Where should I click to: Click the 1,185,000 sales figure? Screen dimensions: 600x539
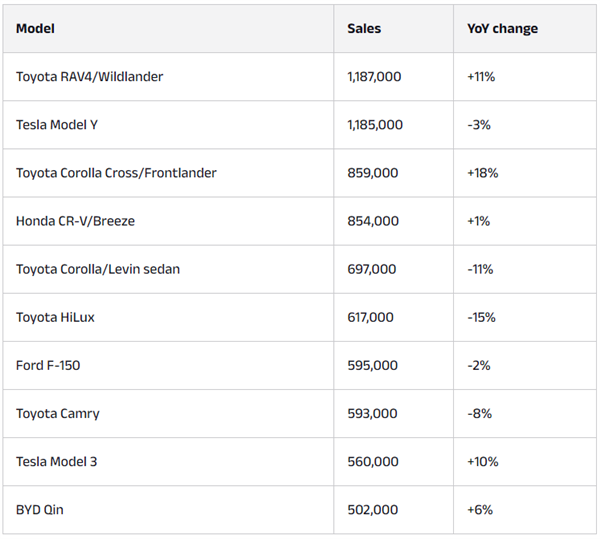click(375, 125)
